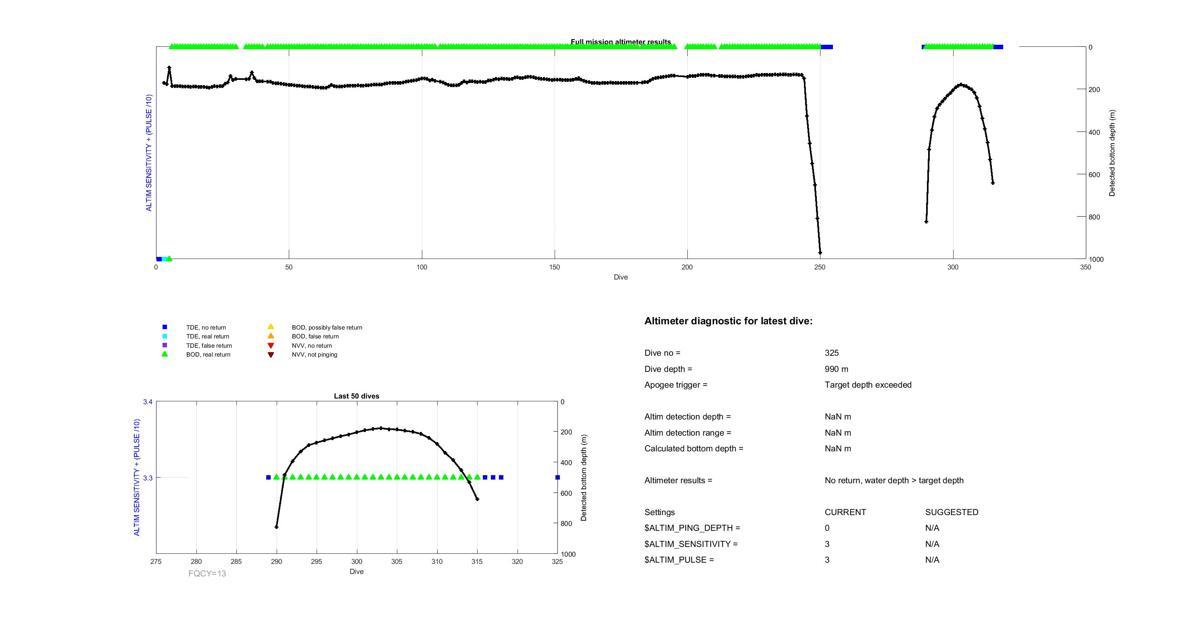Click the last 50 dives chart's 'Detected bottom depth (m)' label
Screen dimensions: 1200x622
[583, 478]
